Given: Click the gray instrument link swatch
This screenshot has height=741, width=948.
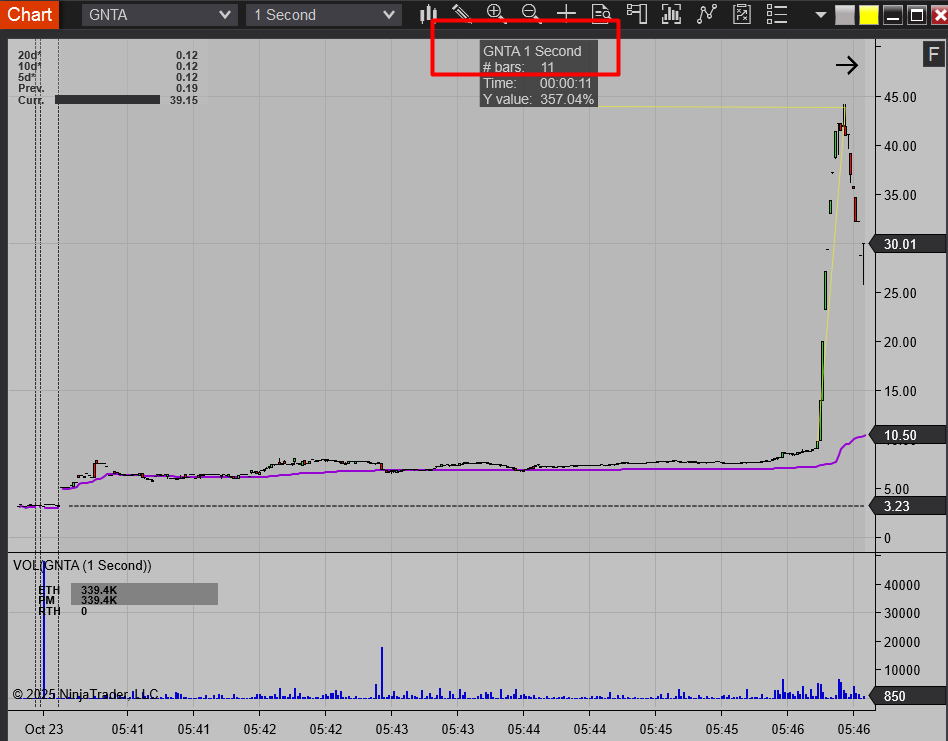Looking at the screenshot, I should 845,15.
